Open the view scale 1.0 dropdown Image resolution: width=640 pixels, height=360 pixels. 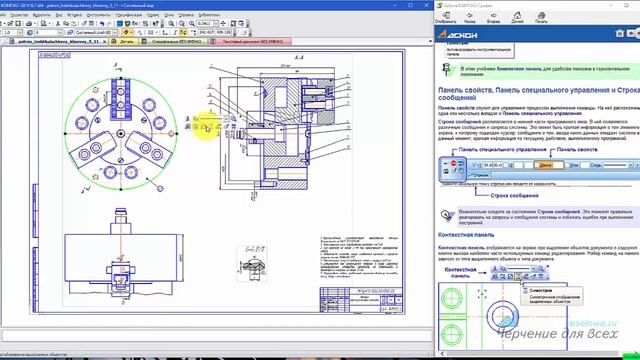[20, 32]
